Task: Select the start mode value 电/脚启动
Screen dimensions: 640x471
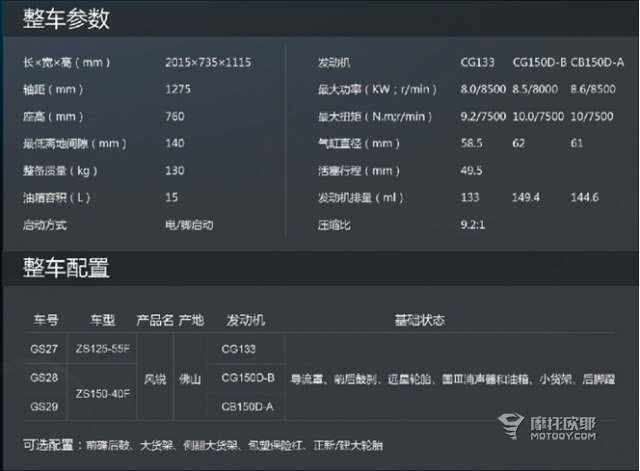Action: point(189,225)
